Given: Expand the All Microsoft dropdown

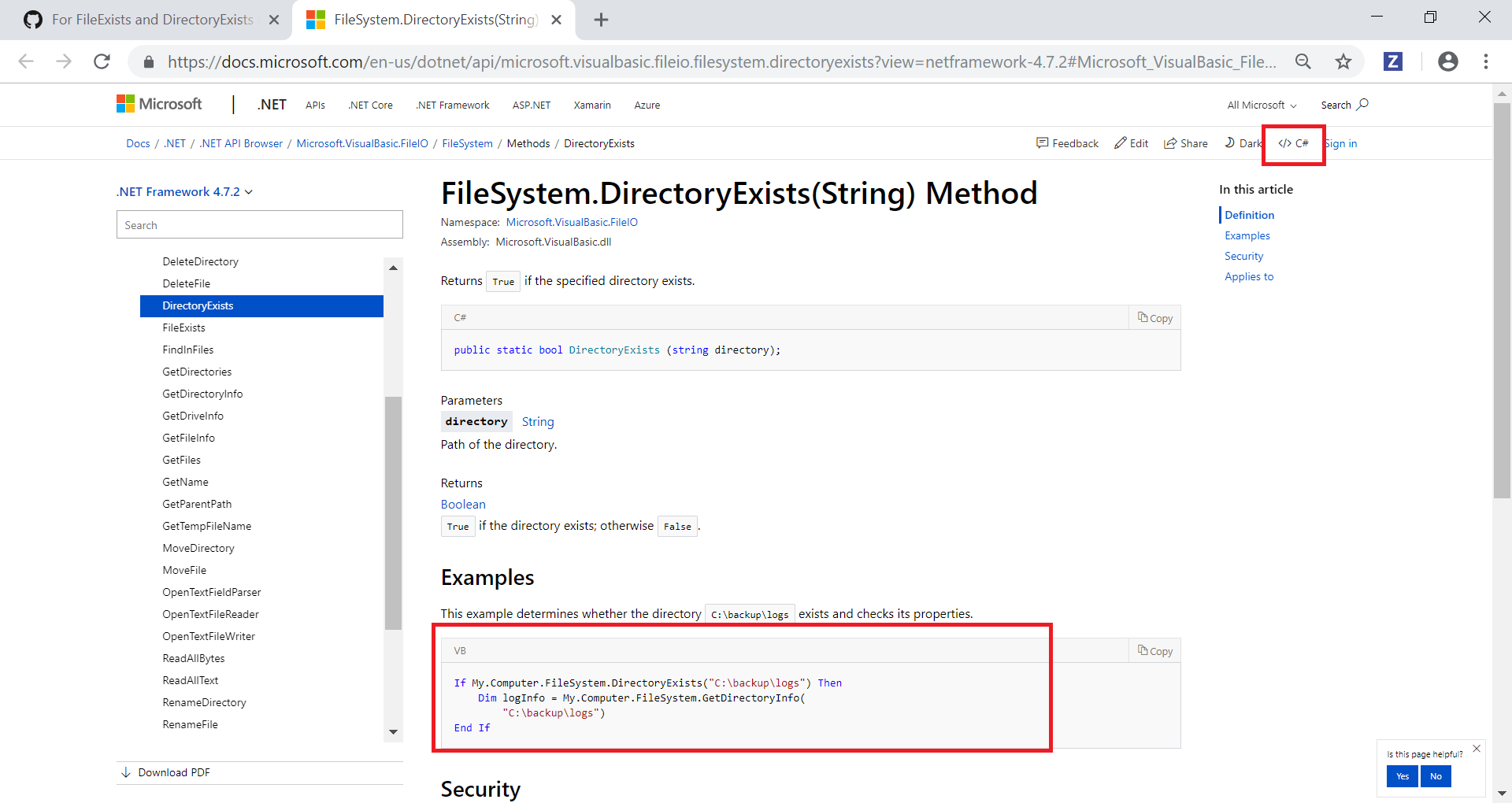Looking at the screenshot, I should point(1260,104).
